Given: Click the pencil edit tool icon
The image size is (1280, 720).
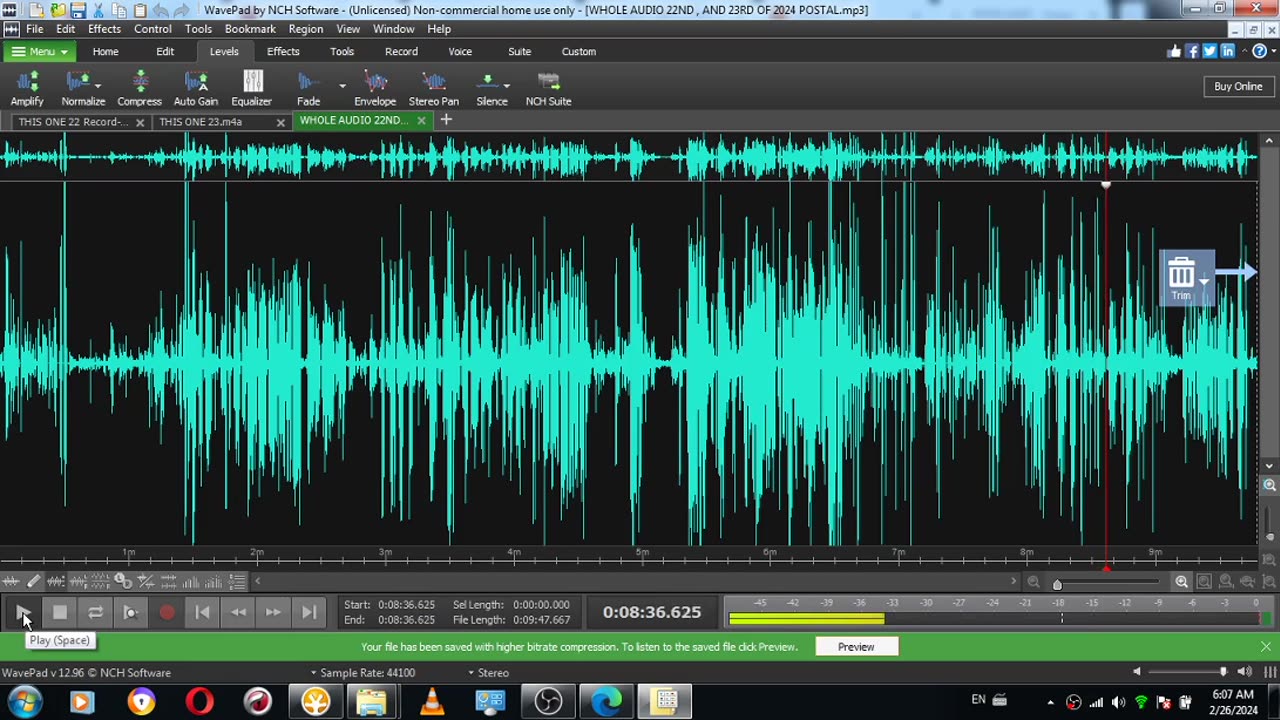Looking at the screenshot, I should (33, 581).
